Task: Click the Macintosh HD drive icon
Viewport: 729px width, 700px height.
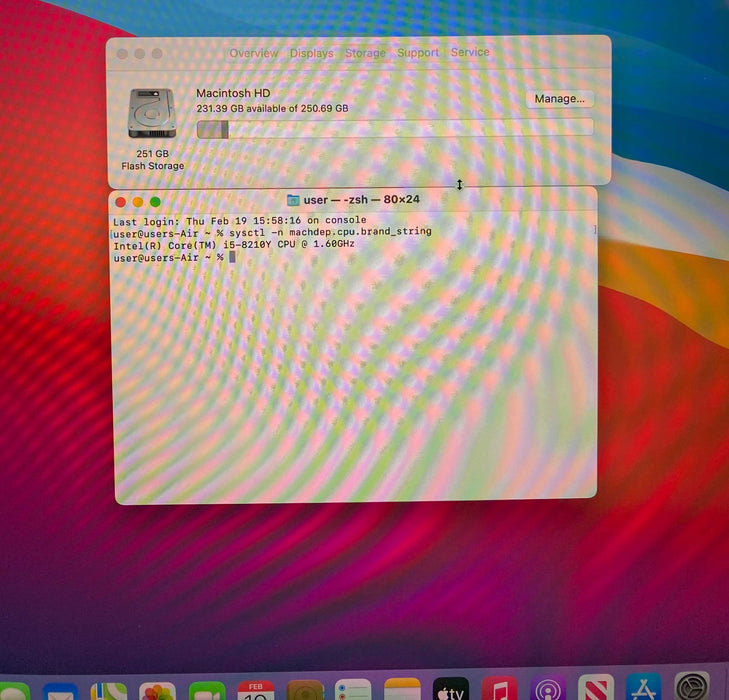Action: [x=152, y=113]
